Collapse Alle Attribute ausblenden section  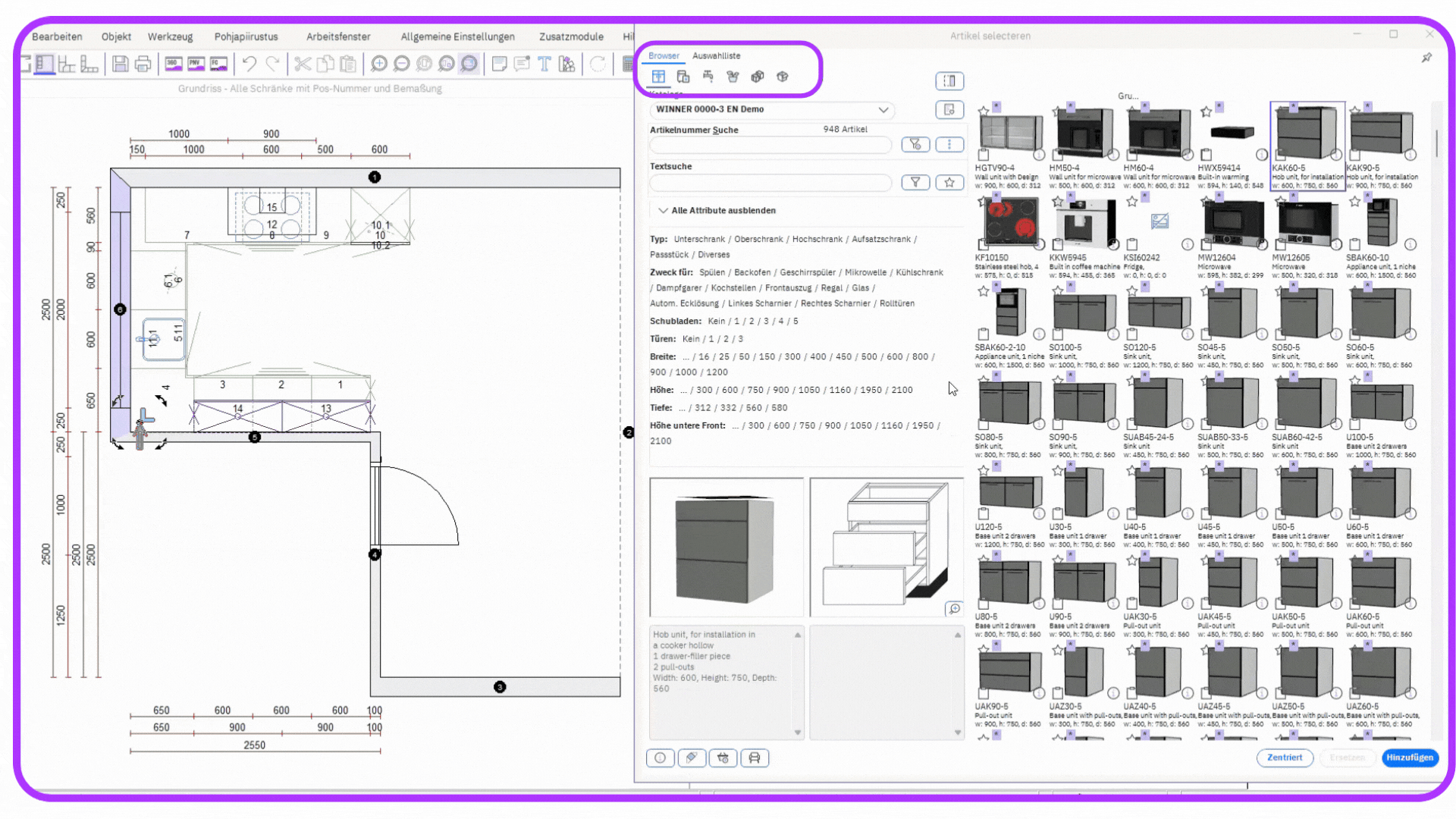pyautogui.click(x=664, y=211)
